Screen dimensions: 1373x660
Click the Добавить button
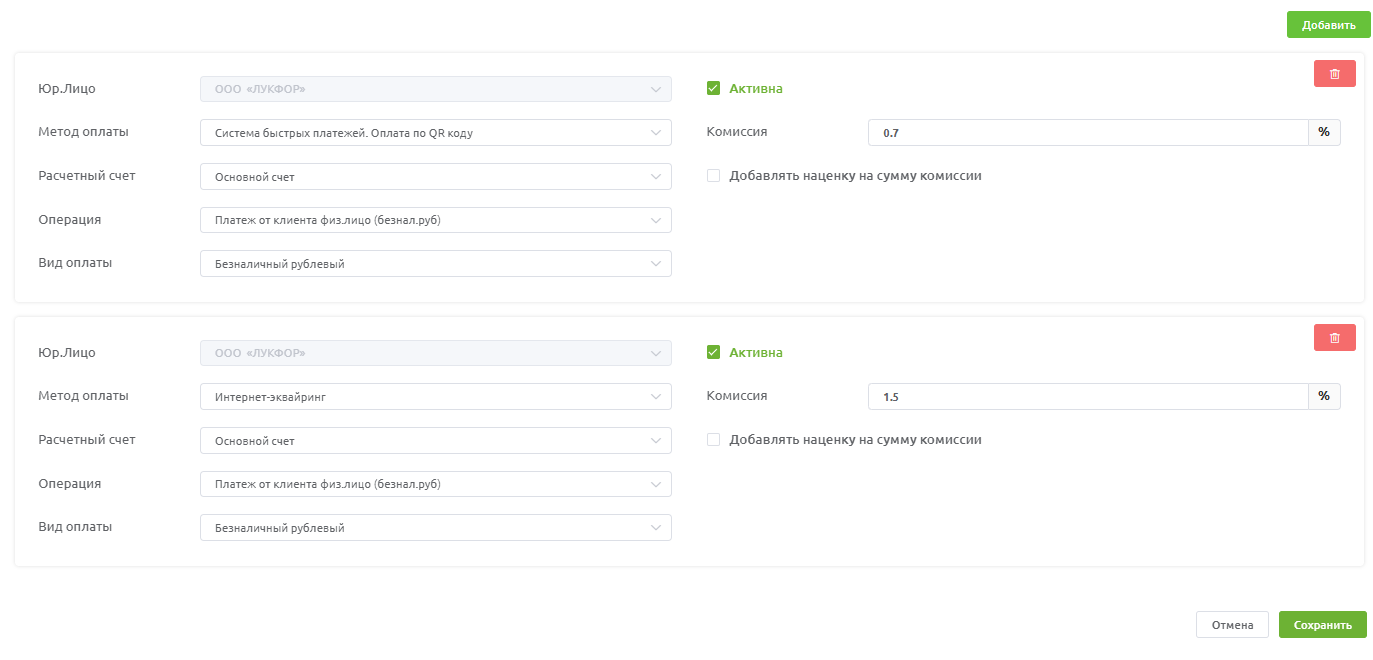pyautogui.click(x=1328, y=25)
